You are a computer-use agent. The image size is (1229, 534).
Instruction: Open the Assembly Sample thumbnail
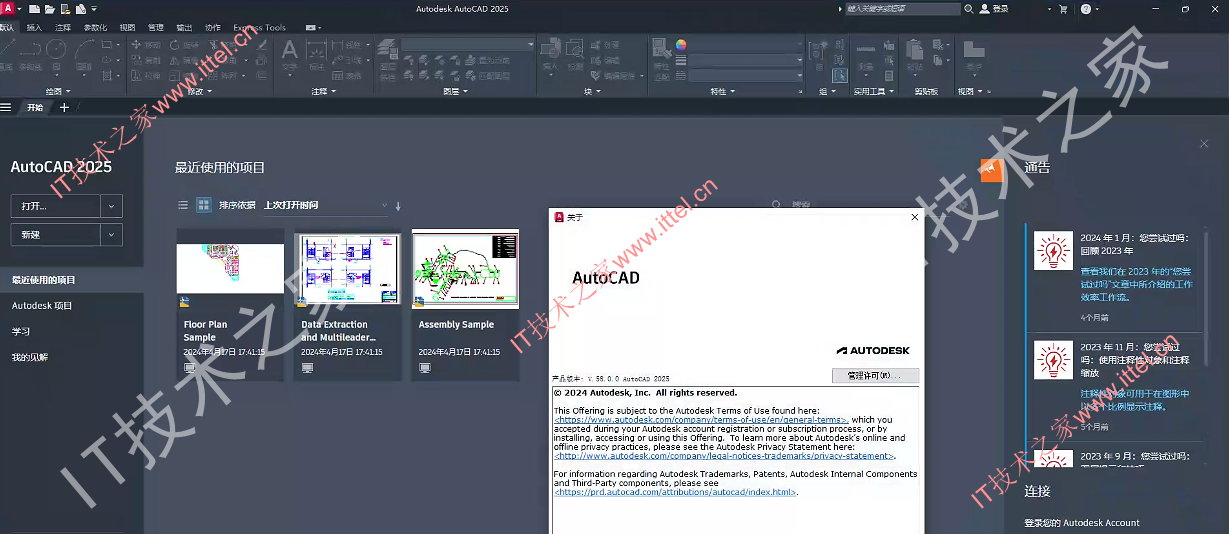466,267
